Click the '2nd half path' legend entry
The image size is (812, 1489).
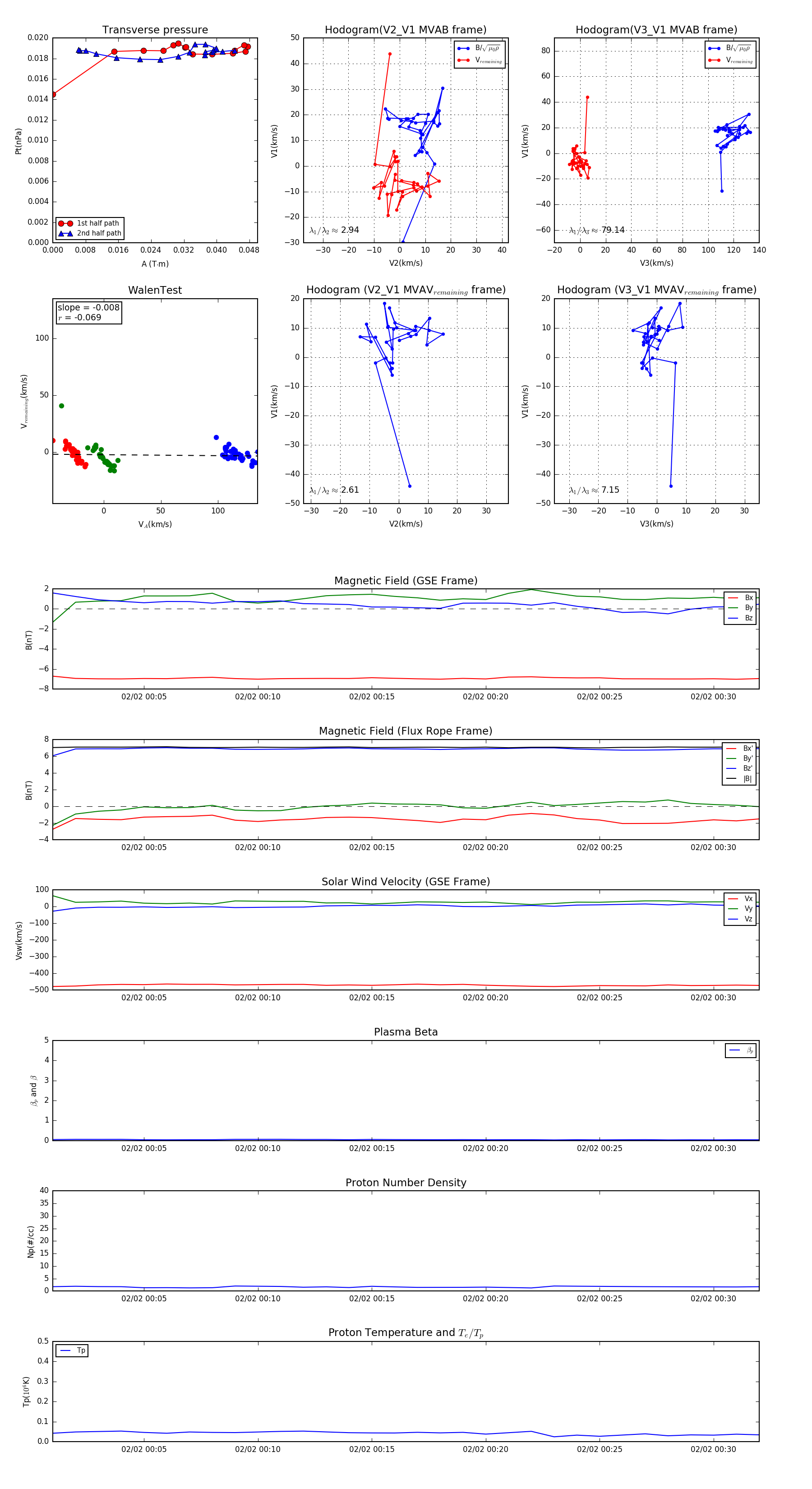coord(90,233)
